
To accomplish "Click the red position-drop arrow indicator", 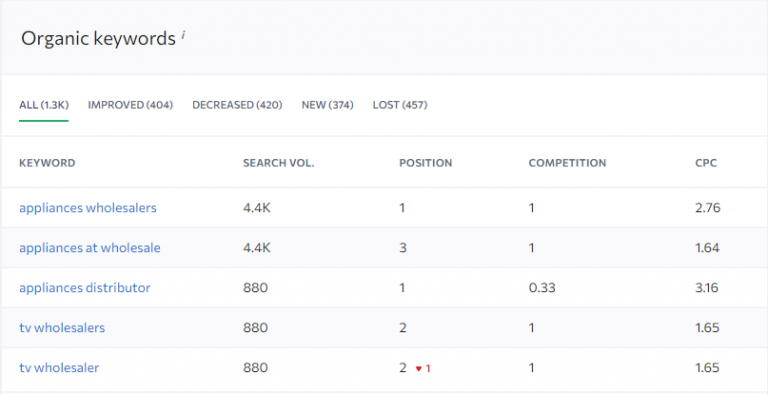I will point(419,369).
